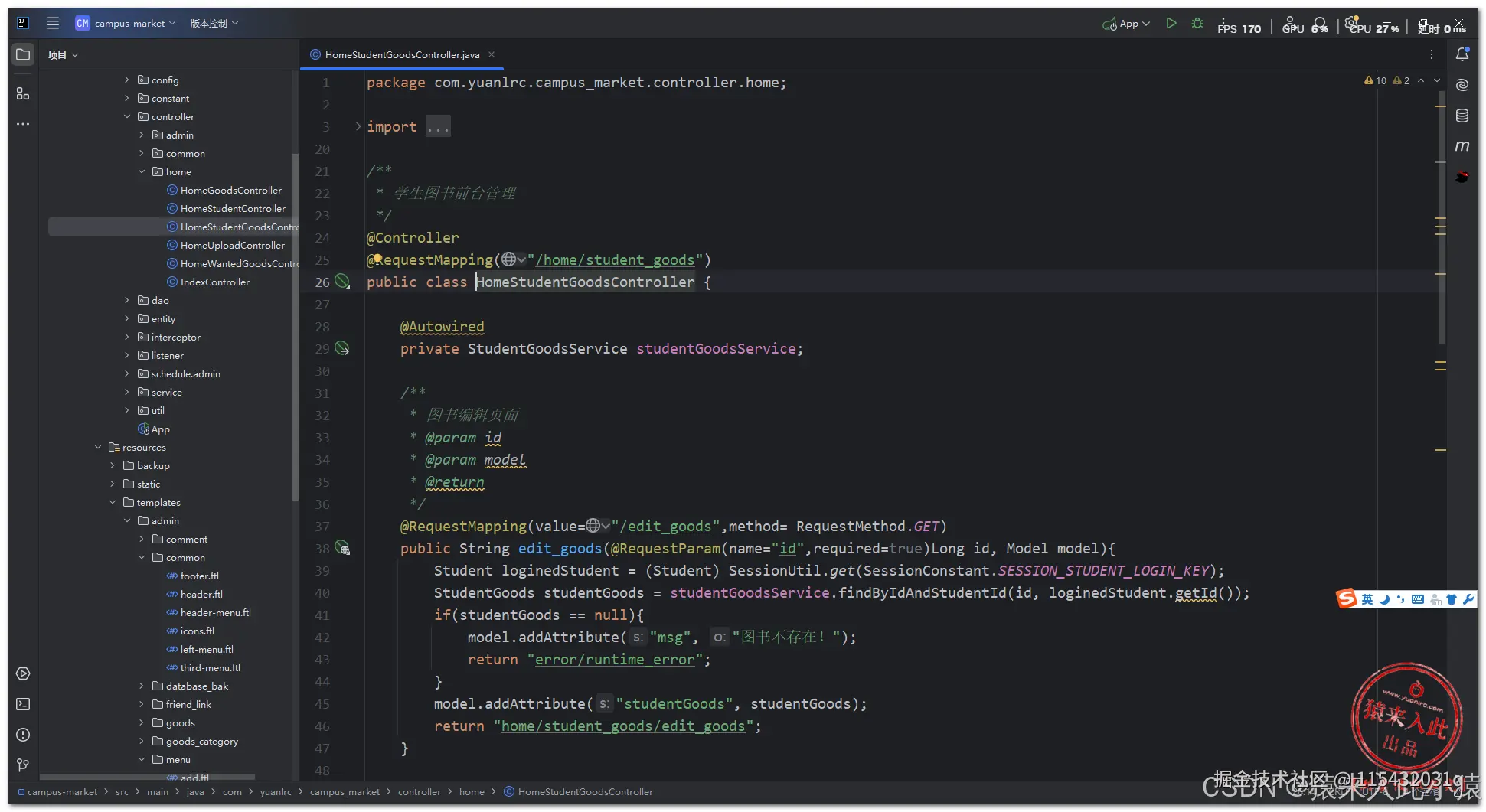Open HomeGoodsController in the project tree

point(230,190)
